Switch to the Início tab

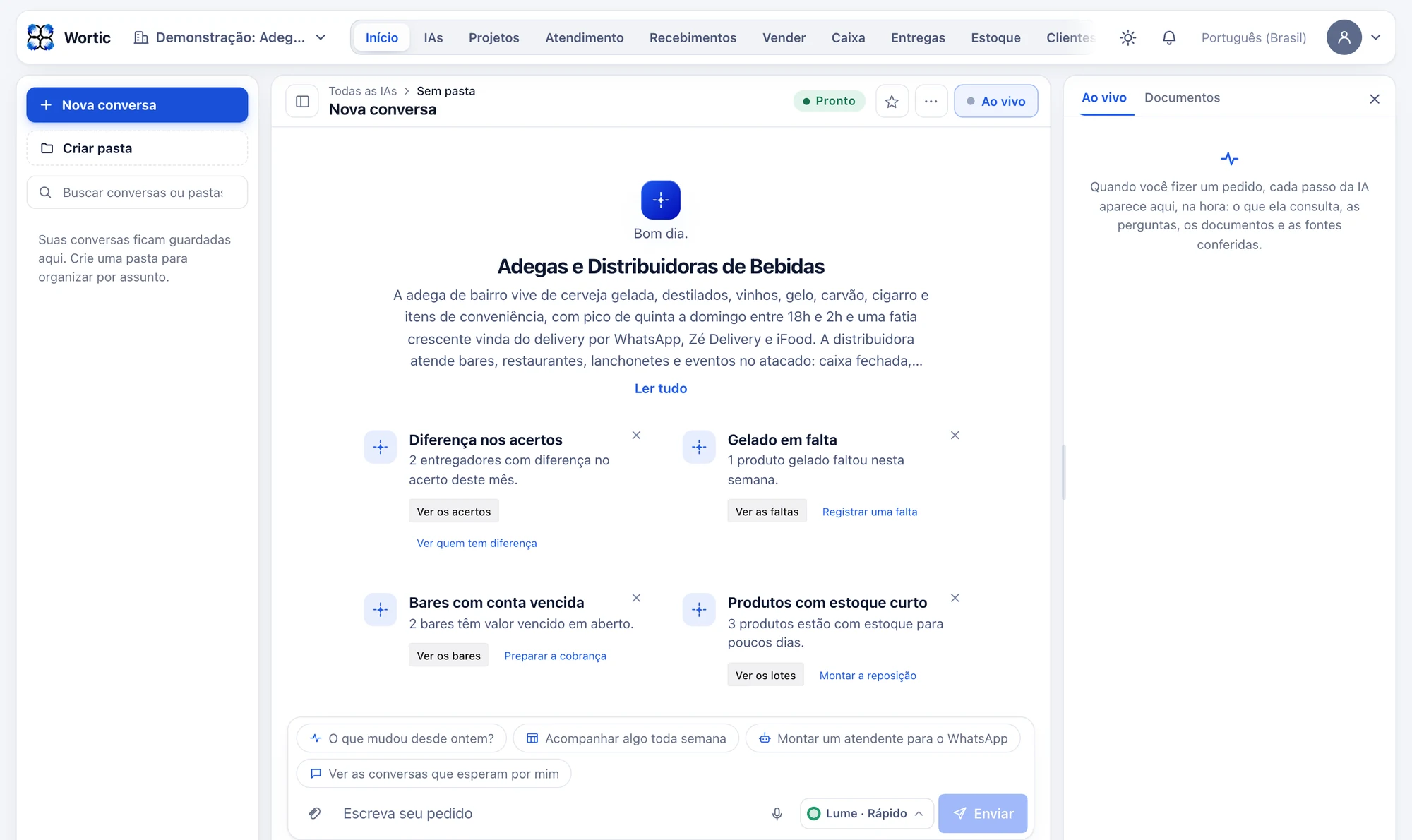point(382,37)
